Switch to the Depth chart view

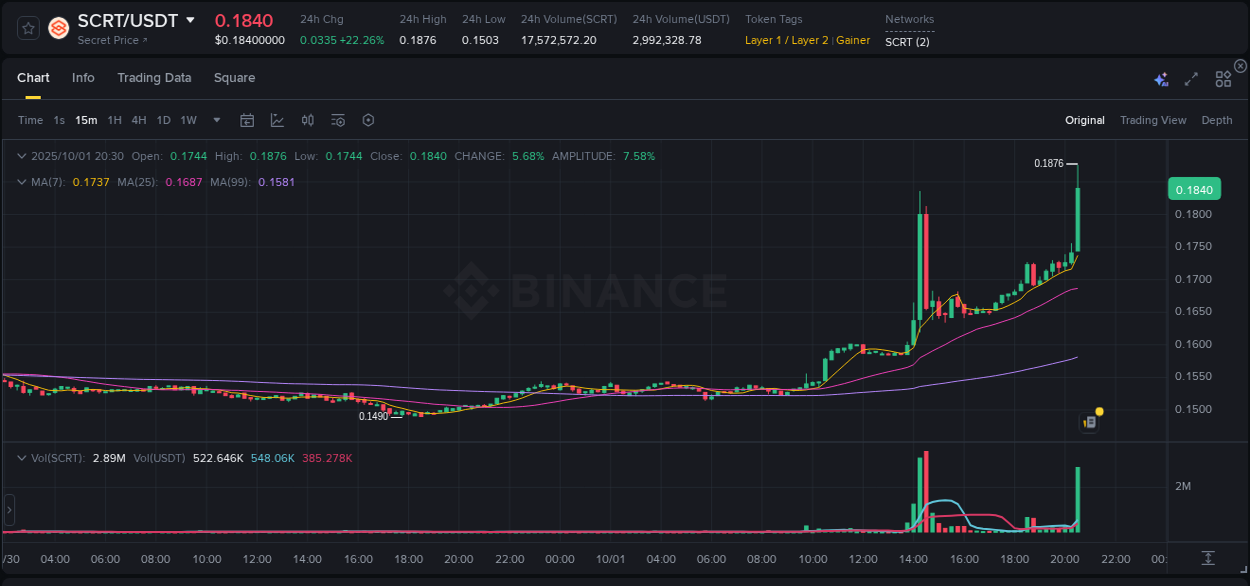pos(1216,120)
